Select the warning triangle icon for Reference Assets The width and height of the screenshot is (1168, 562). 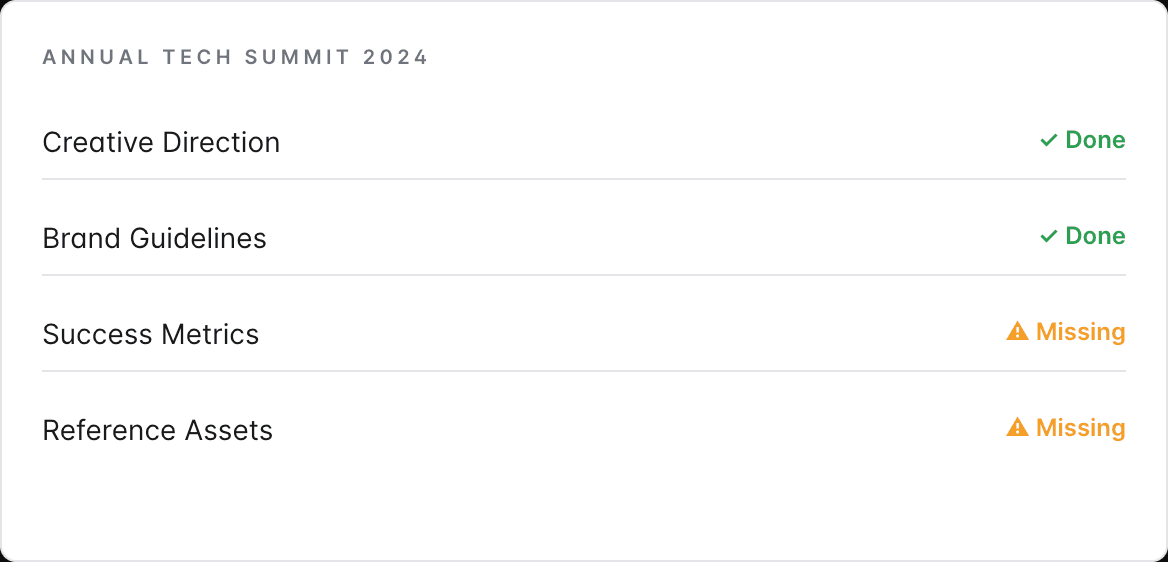[x=1018, y=427]
